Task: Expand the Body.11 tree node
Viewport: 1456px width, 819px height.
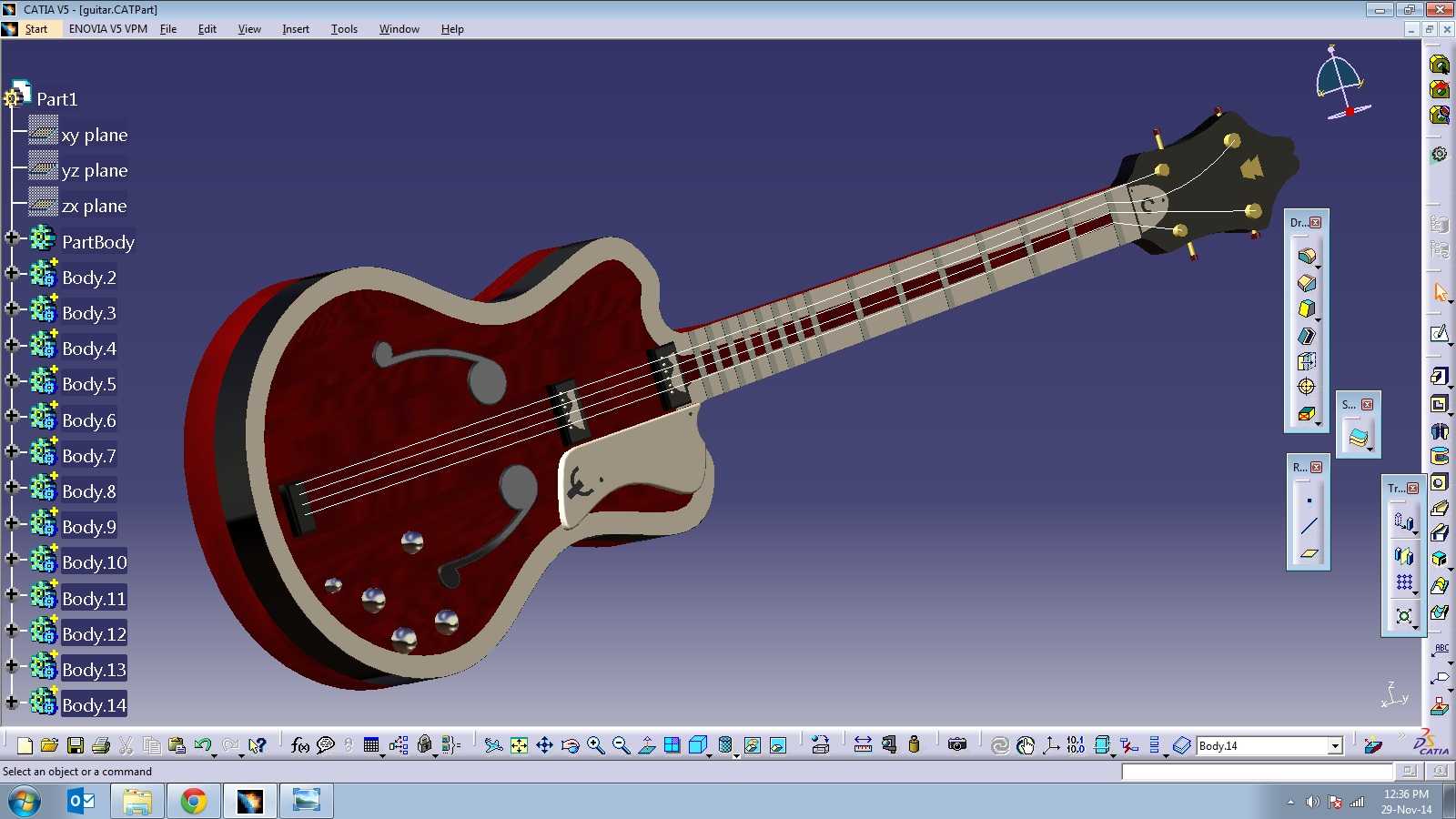Action: point(12,594)
